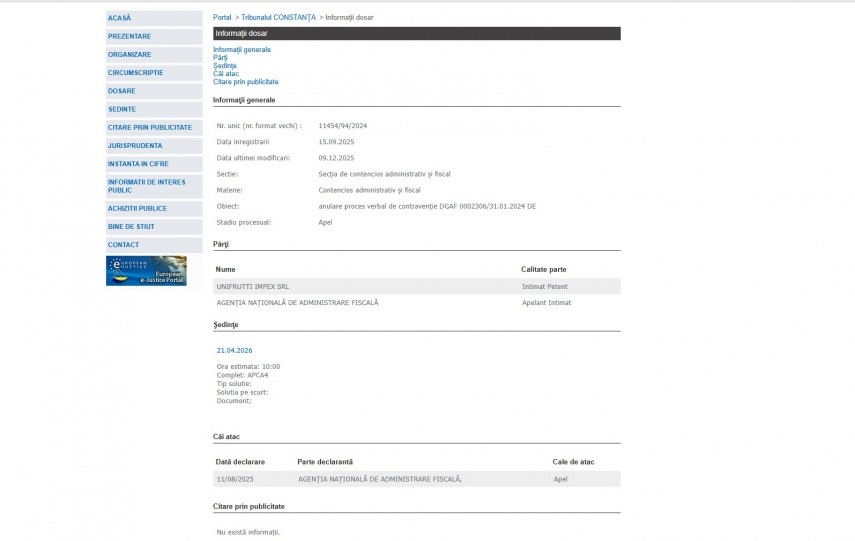Jump to Informații generale anchor link

coord(242,49)
